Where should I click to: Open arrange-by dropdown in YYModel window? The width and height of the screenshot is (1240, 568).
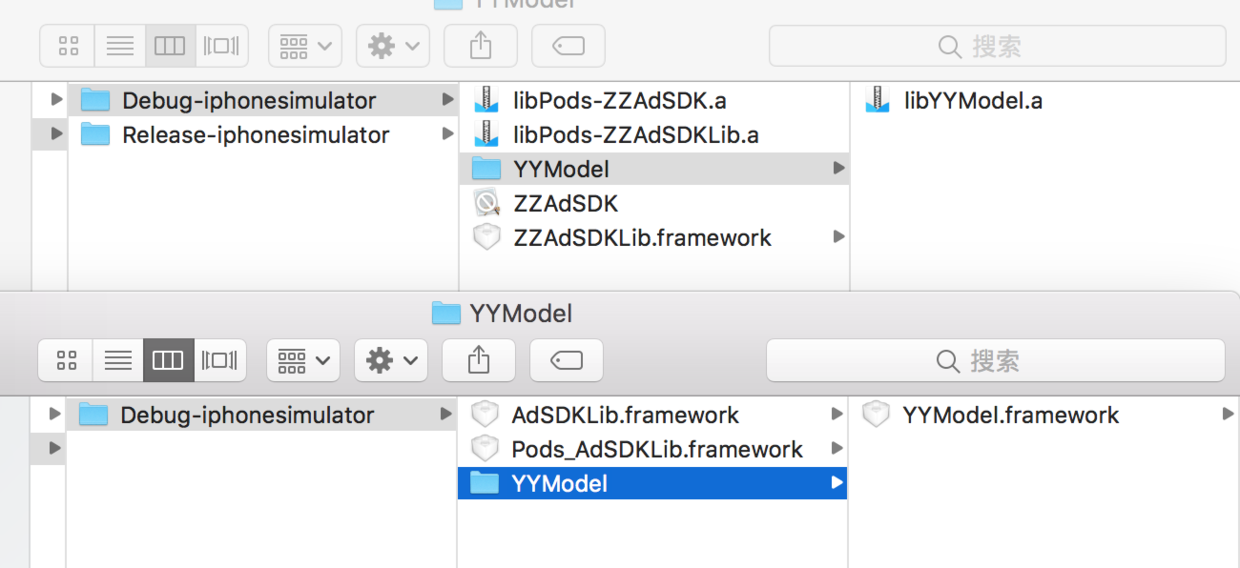pyautogui.click(x=303, y=360)
